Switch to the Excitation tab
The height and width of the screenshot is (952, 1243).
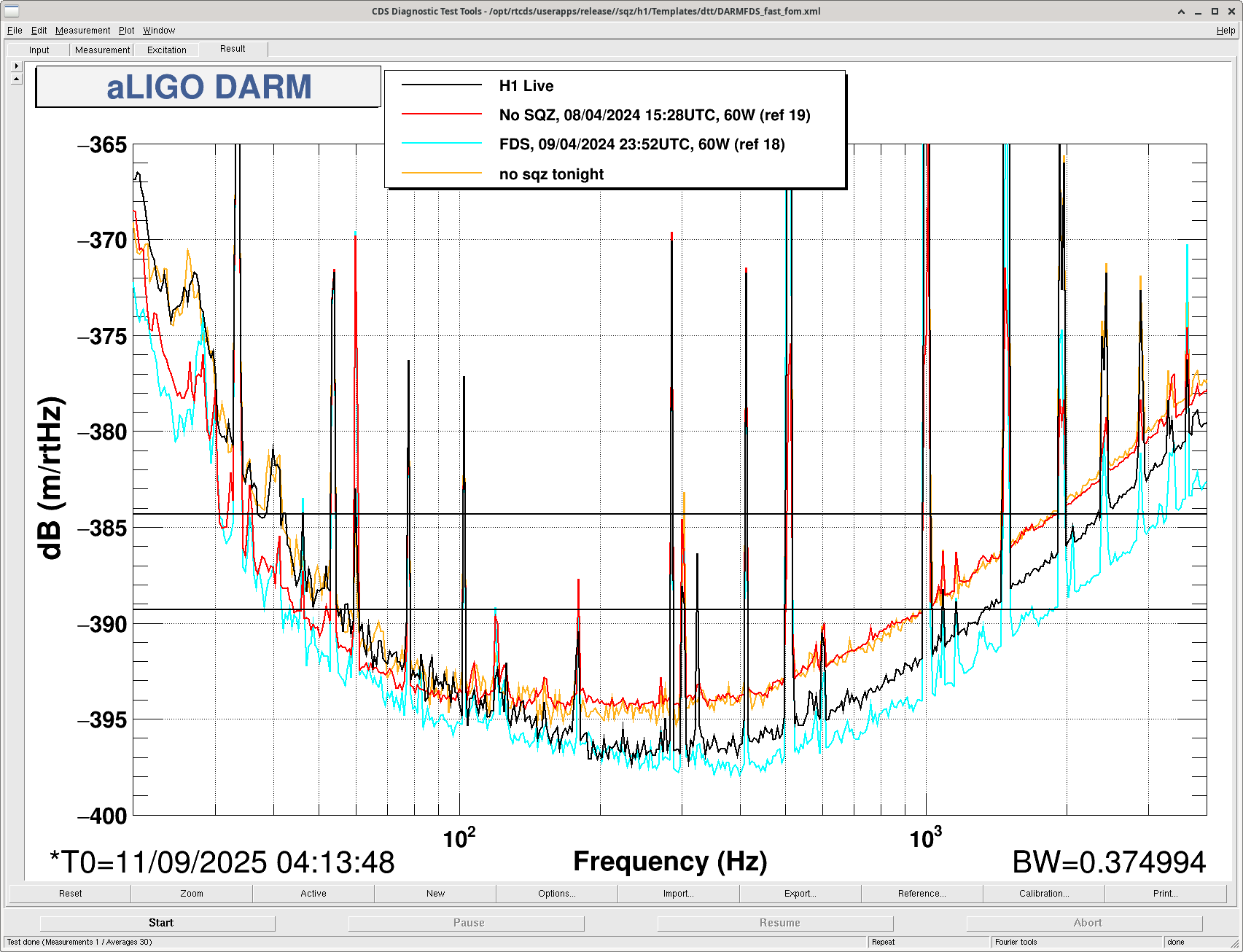(166, 50)
